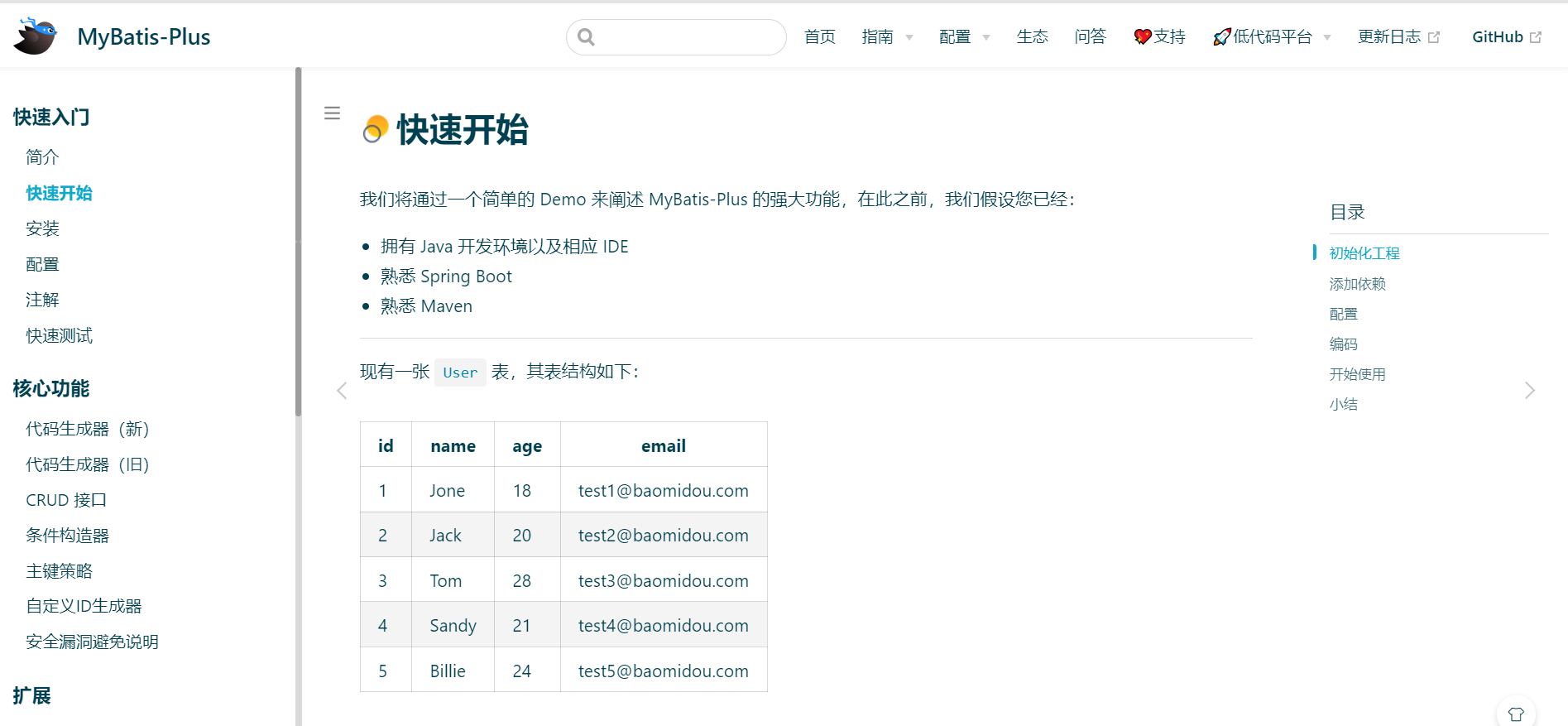Viewport: 1568px width, 726px height.
Task: Open CRUD 接口 in the sidebar
Action: pos(66,500)
